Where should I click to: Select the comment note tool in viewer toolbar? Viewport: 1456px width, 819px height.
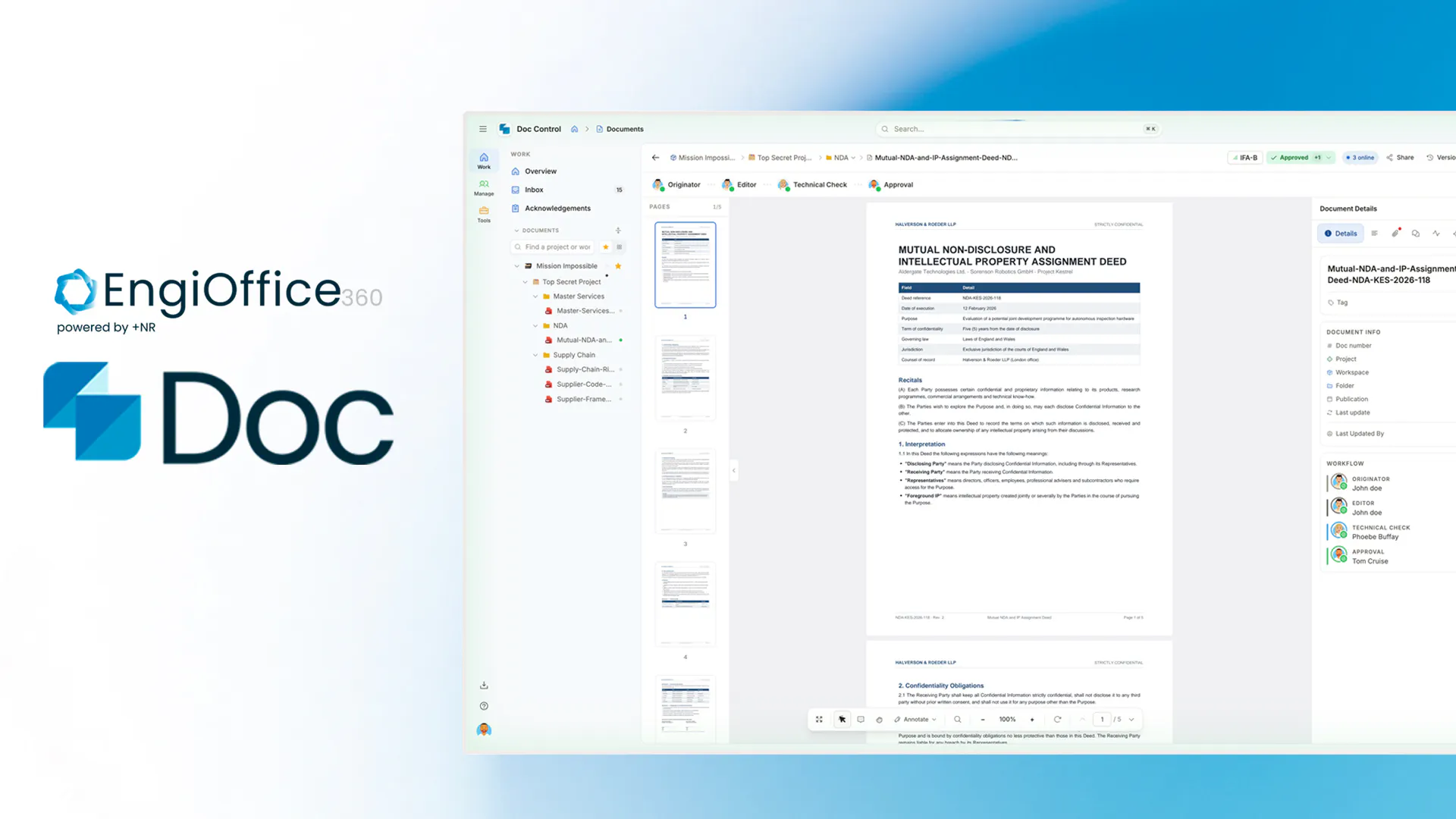click(x=861, y=720)
